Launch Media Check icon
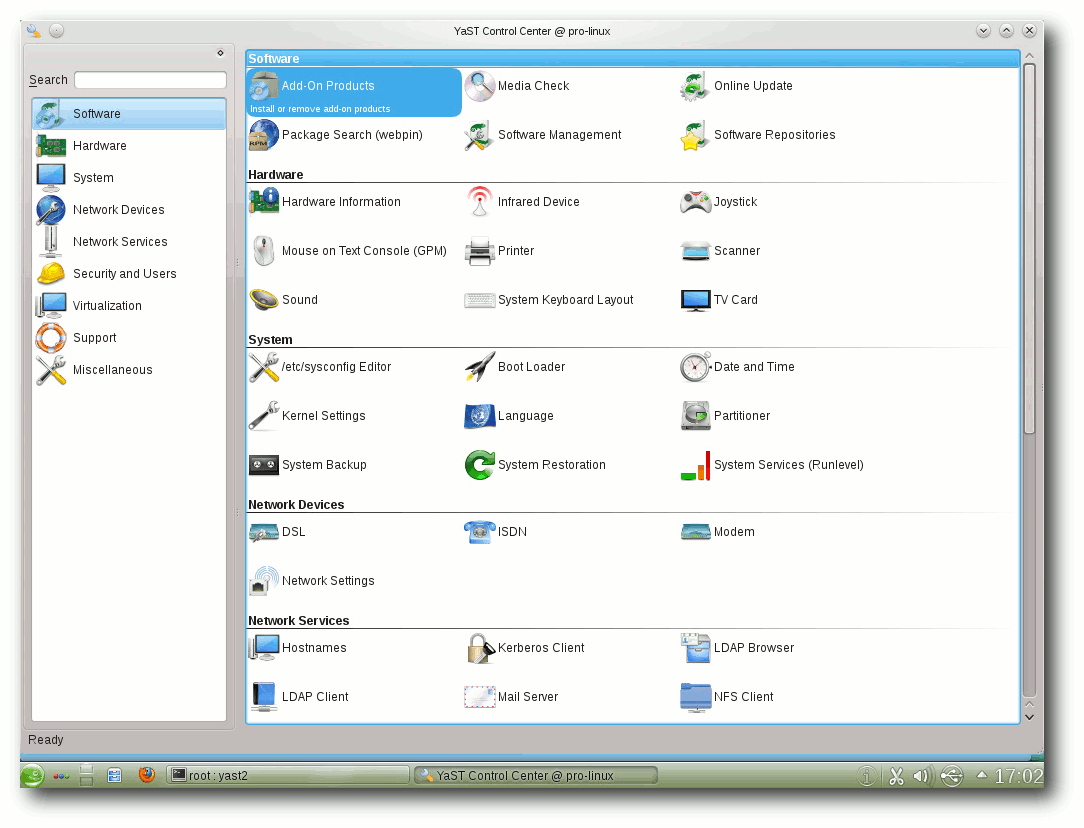This screenshot has width=1084, height=828. pyautogui.click(x=479, y=86)
